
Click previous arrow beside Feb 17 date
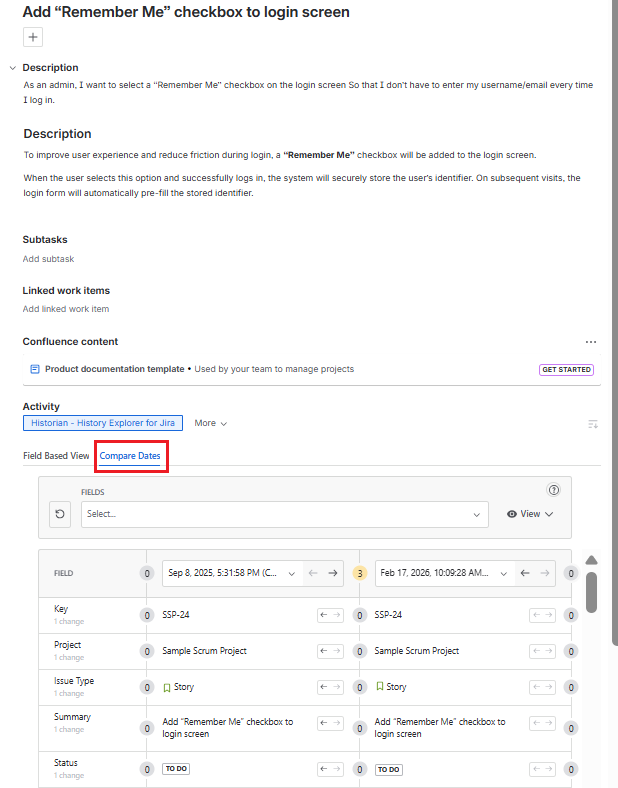pos(525,574)
